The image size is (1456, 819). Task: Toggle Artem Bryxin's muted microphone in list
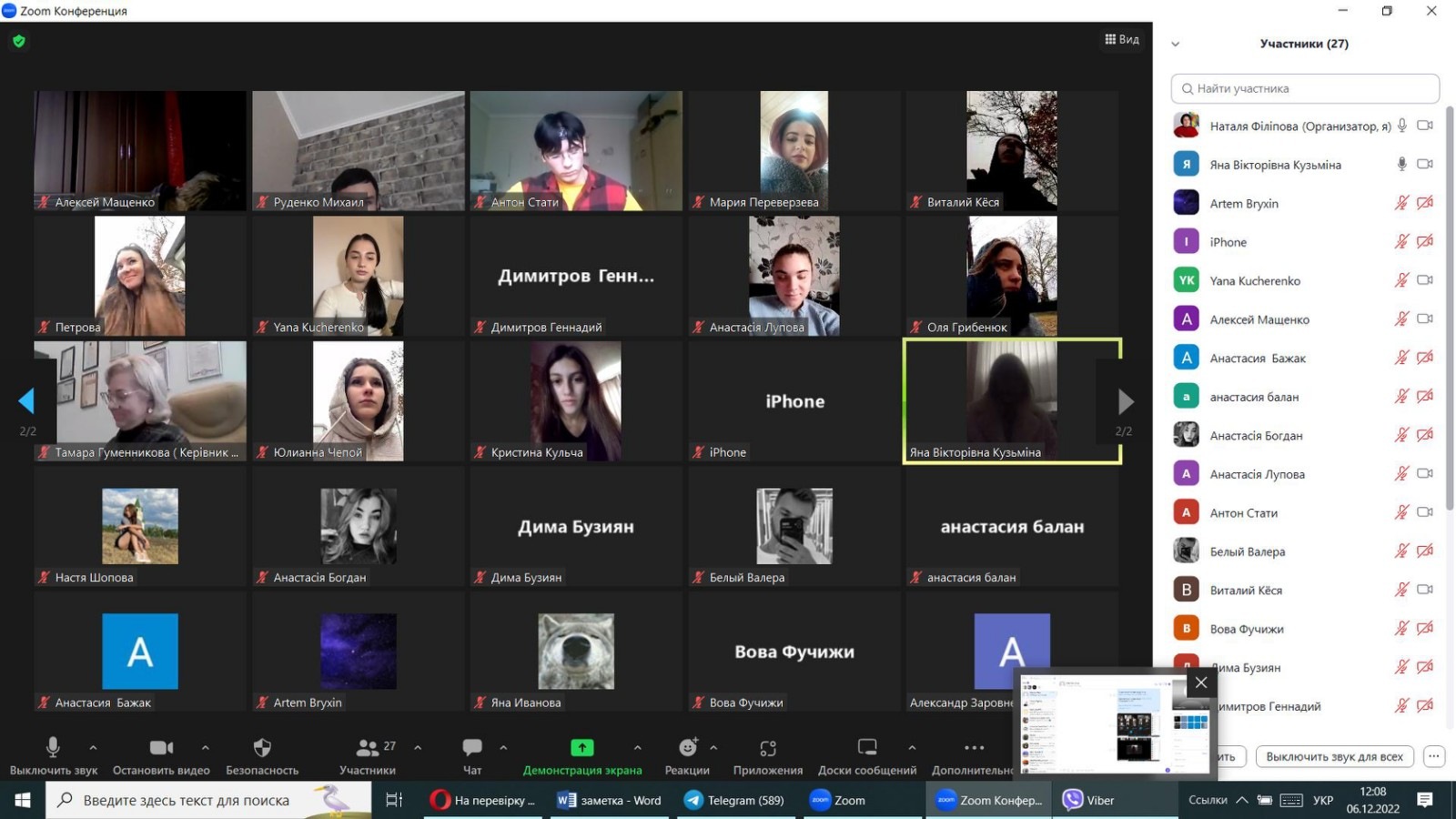1401,203
